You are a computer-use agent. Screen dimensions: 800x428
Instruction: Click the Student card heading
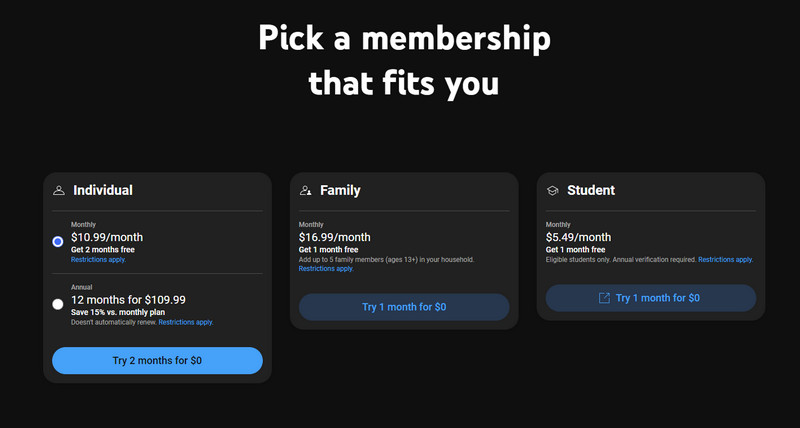[591, 190]
